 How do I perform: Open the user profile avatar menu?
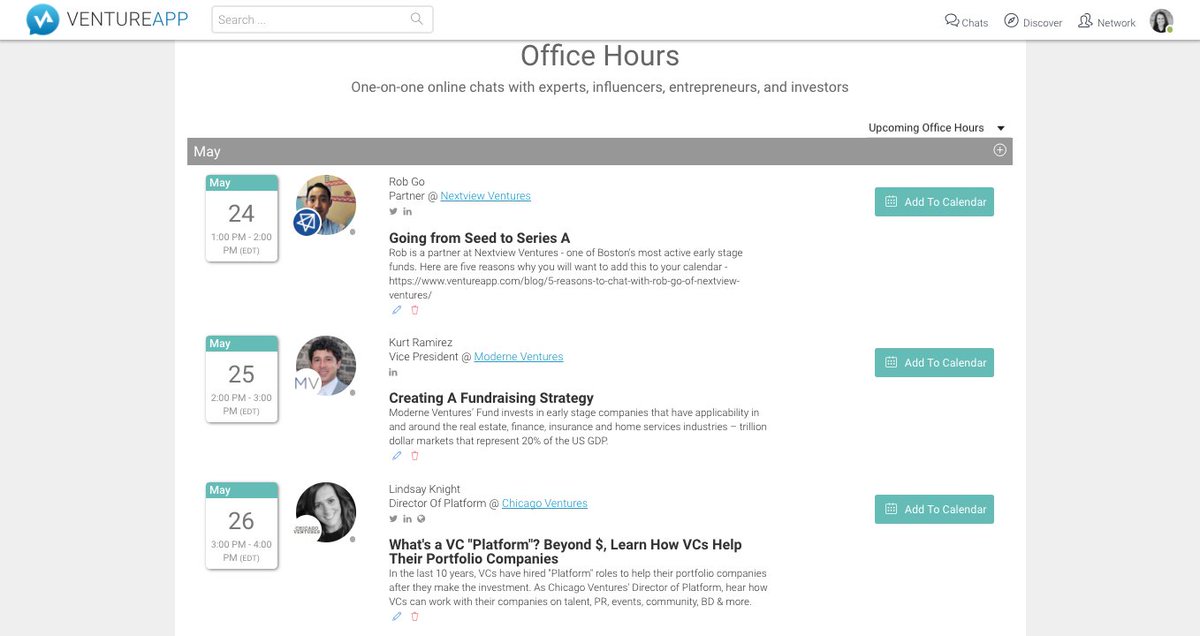[x=1161, y=21]
